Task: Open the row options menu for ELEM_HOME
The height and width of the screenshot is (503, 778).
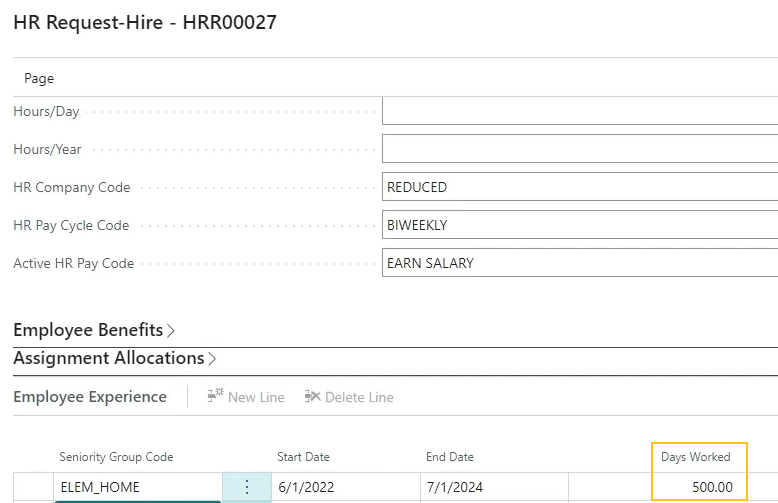Action: click(x=247, y=487)
